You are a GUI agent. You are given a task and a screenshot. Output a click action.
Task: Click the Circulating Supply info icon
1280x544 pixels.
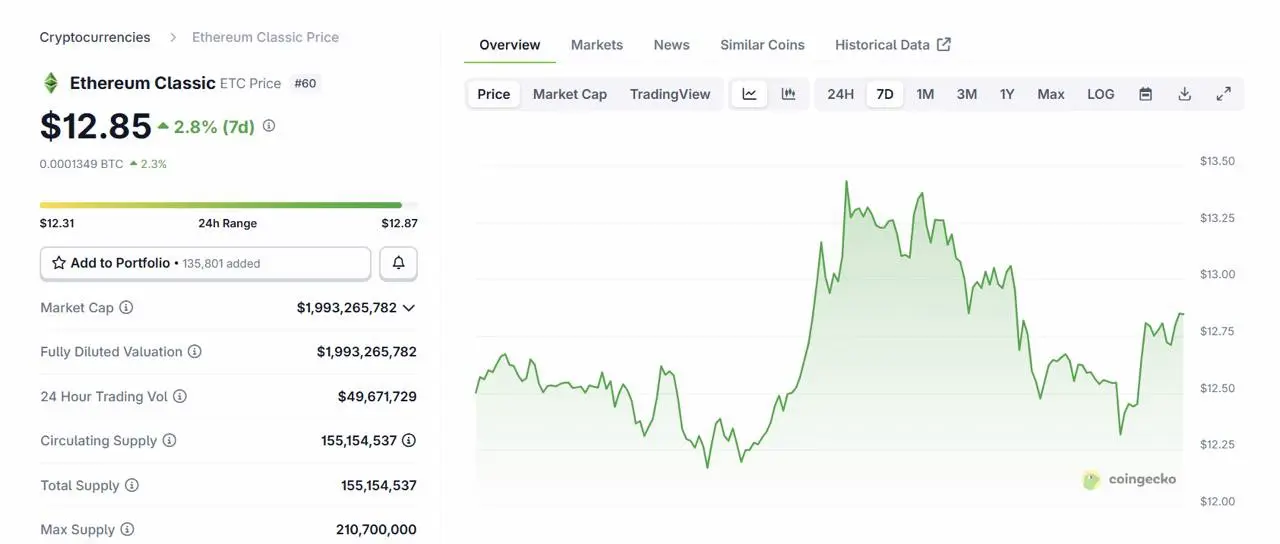(x=170, y=441)
